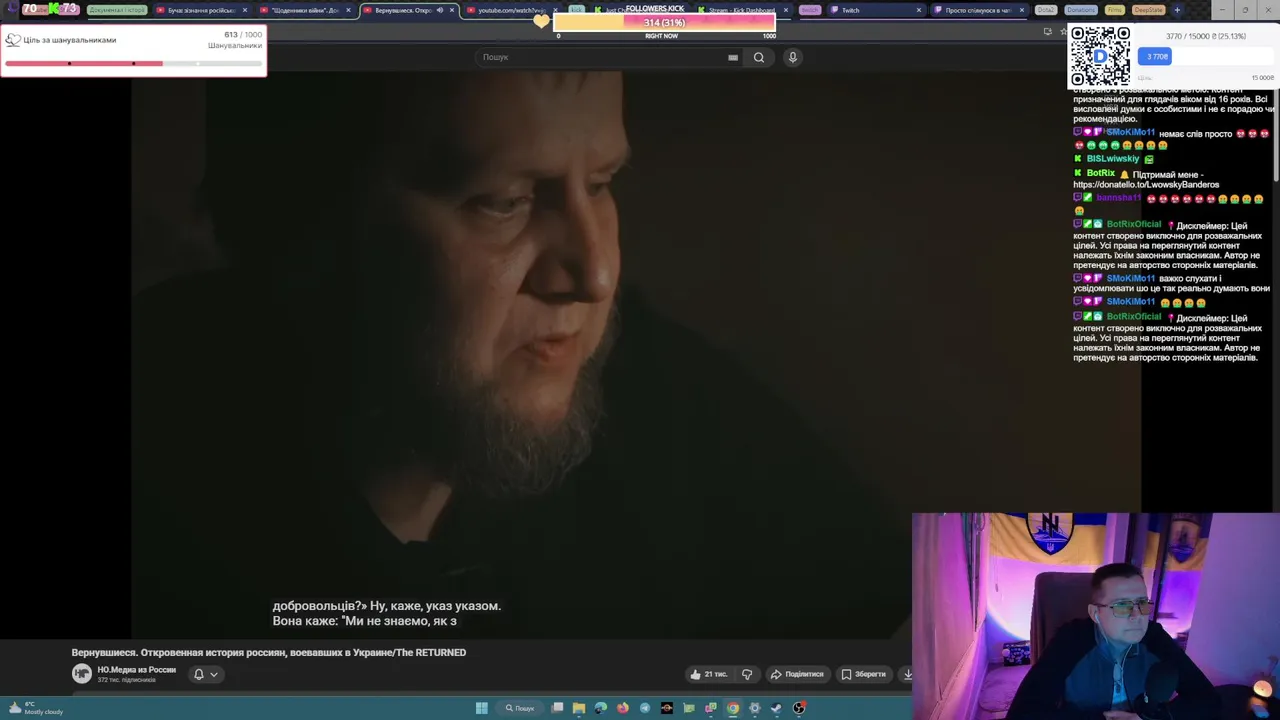This screenshot has width=1280, height=720.
Task: Search with the YouTube magnifier icon
Action: point(759,57)
